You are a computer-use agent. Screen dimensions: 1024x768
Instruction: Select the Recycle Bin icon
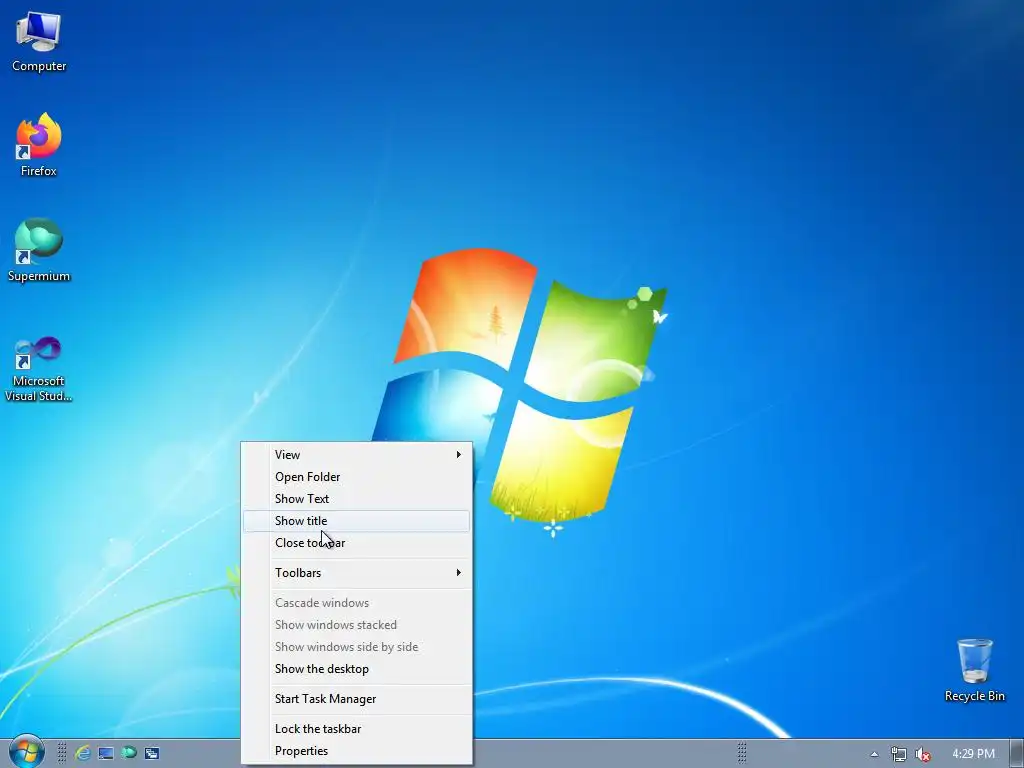click(x=974, y=671)
